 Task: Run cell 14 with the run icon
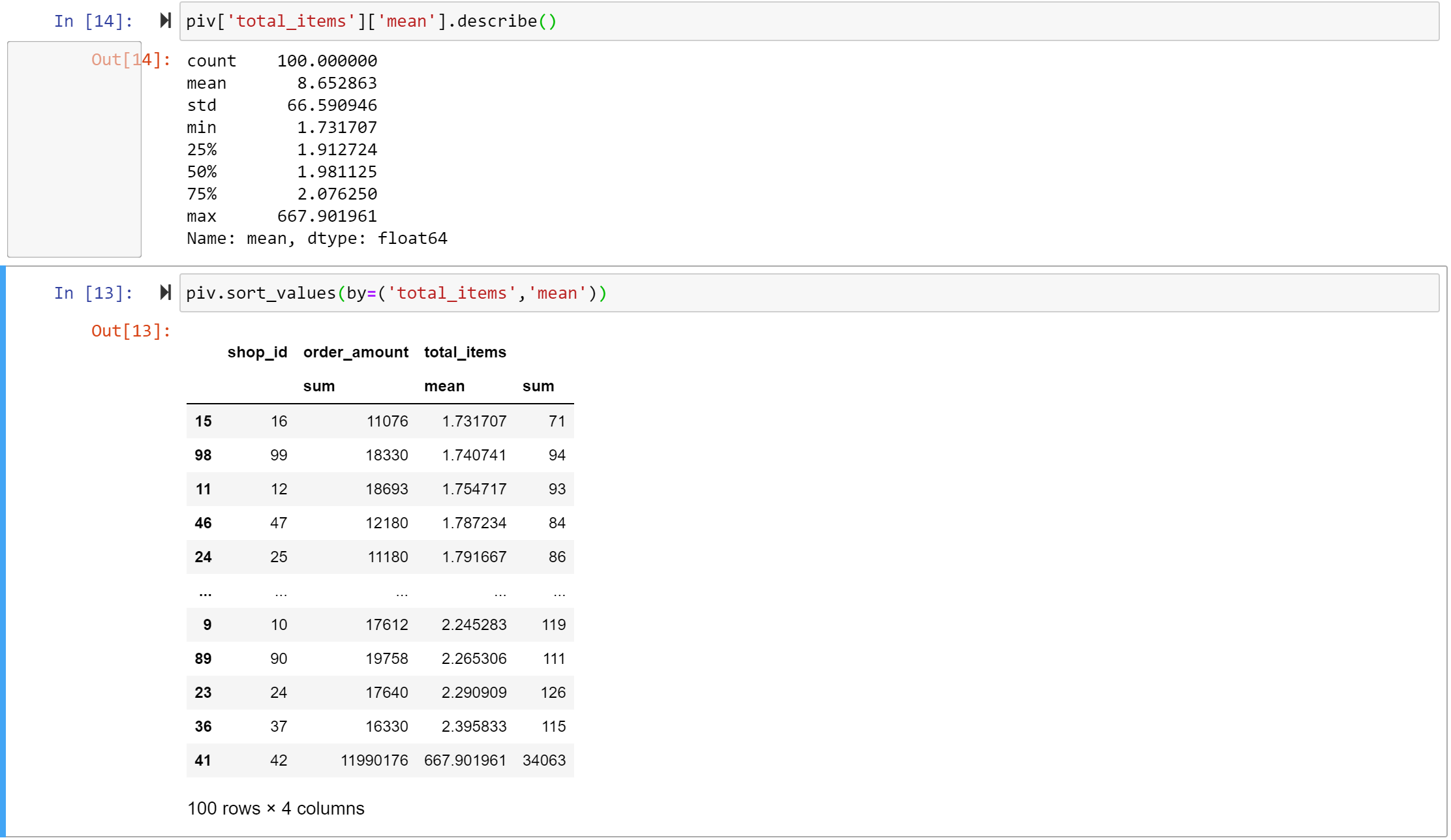pyautogui.click(x=166, y=21)
